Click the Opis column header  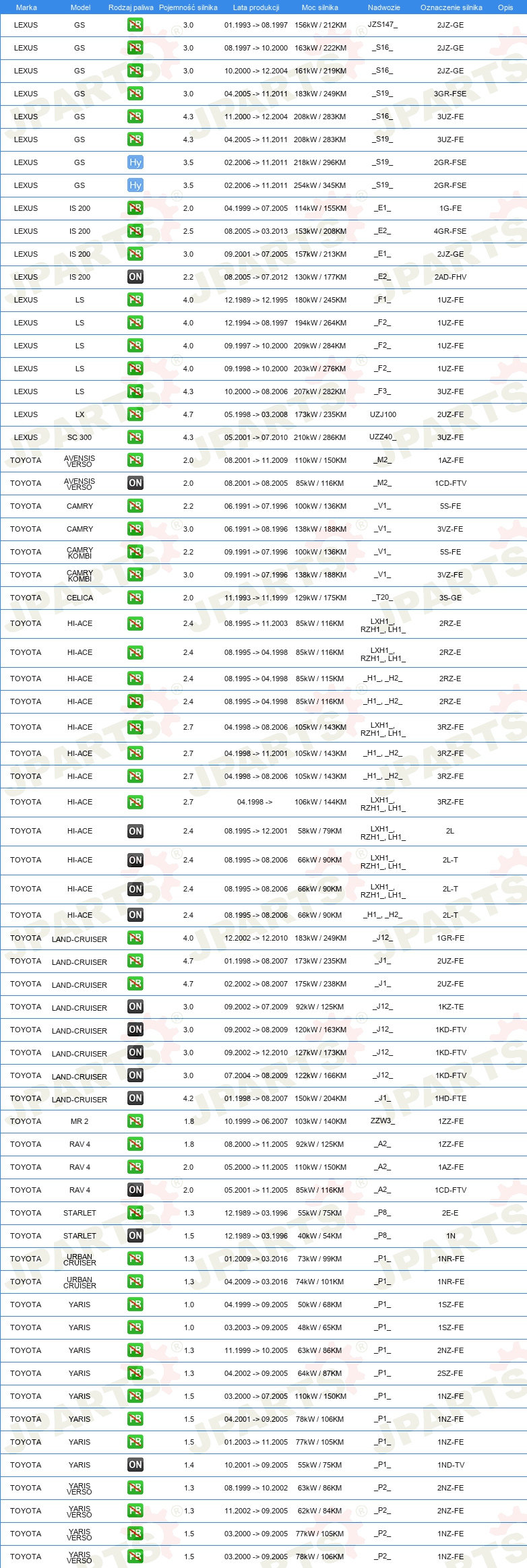505,7
